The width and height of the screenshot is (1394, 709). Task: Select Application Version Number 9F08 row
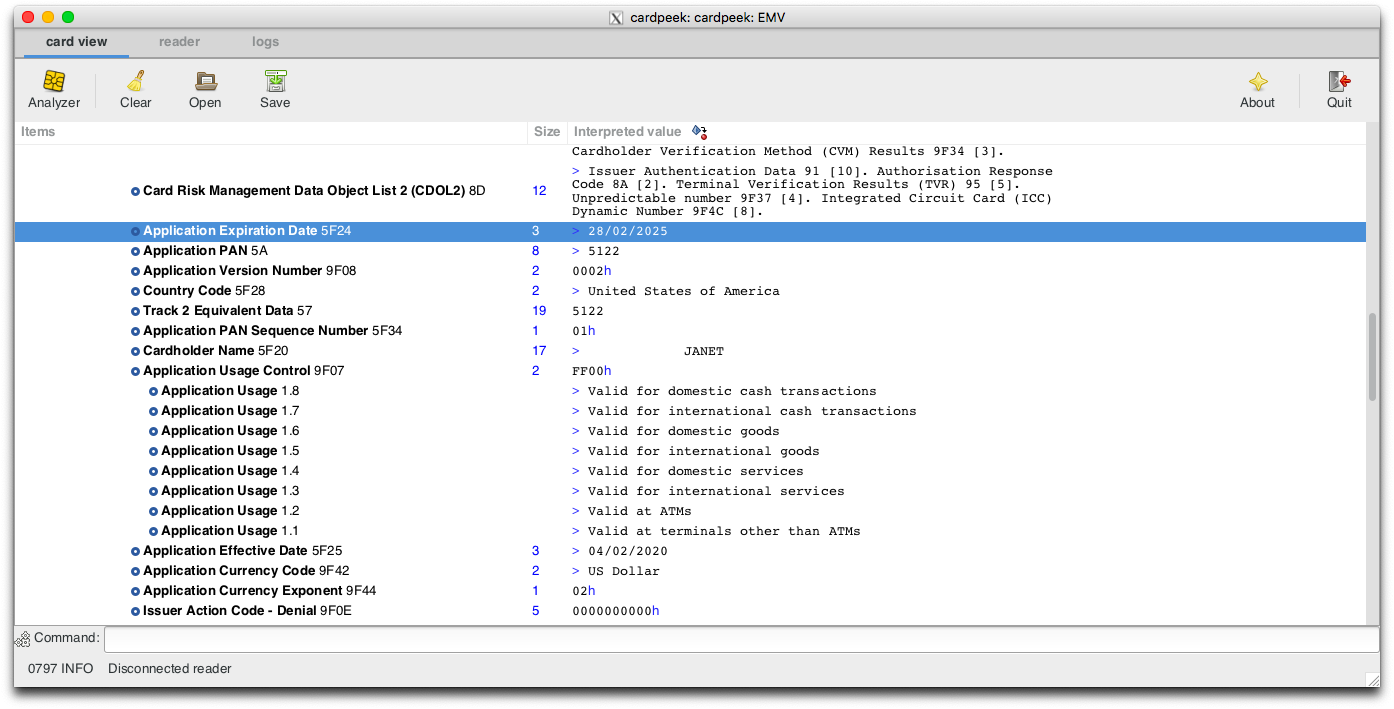click(x=690, y=271)
